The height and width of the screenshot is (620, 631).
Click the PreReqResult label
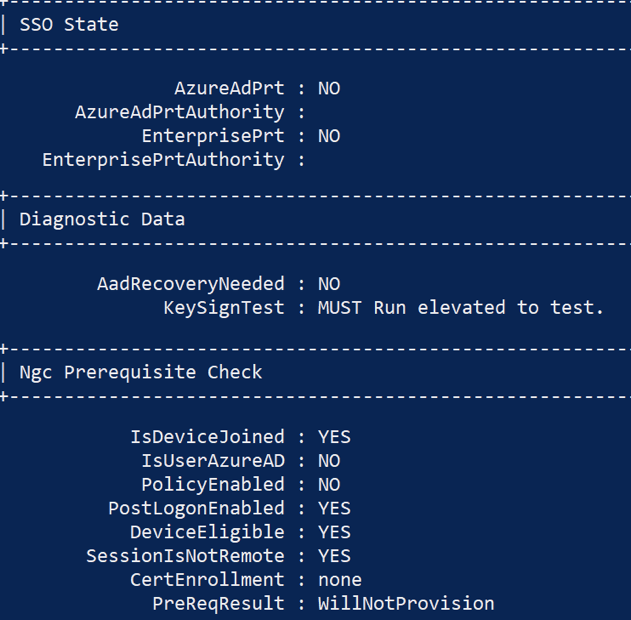pos(218,604)
